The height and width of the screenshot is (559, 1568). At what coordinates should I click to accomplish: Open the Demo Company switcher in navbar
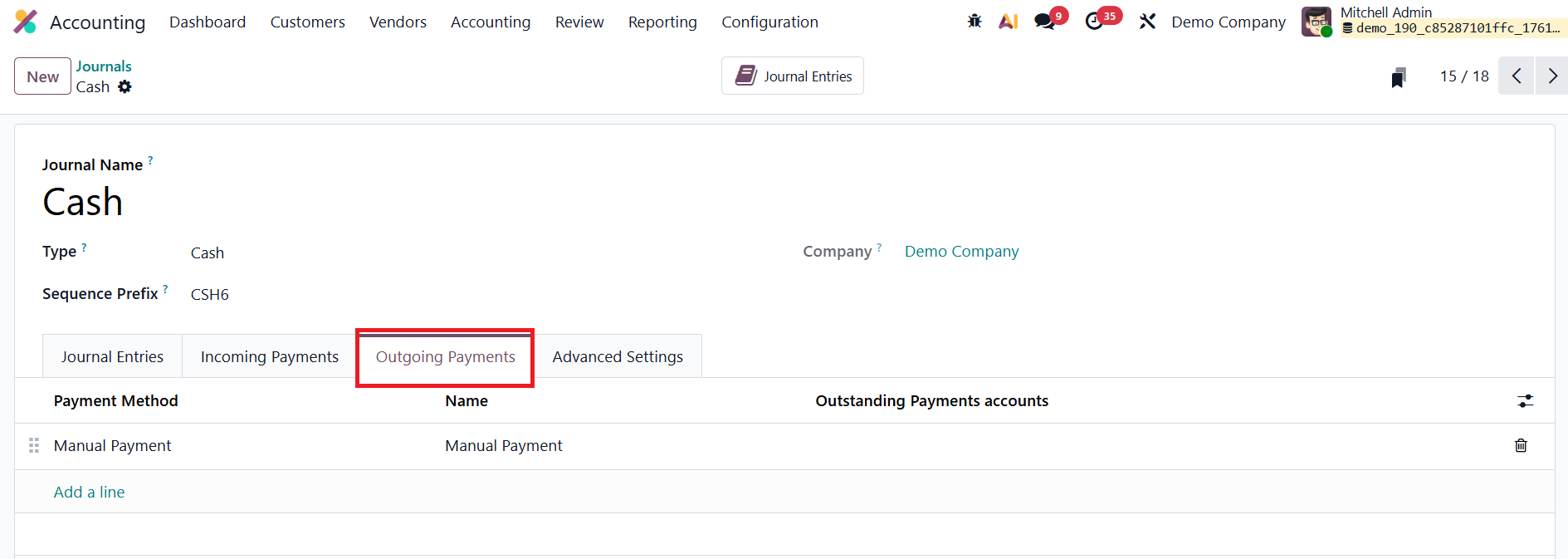[1229, 22]
